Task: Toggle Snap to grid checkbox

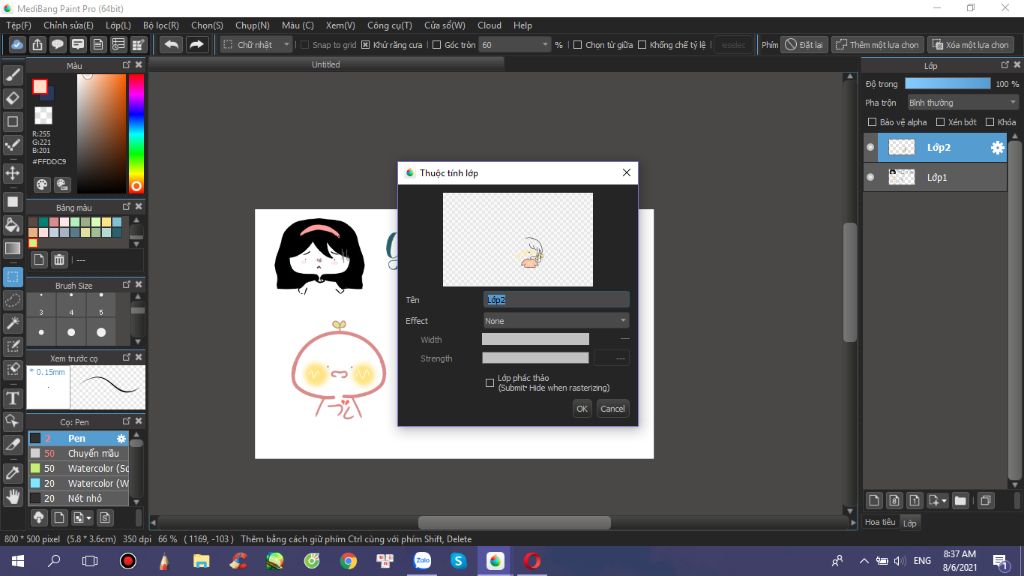Action: 304,45
